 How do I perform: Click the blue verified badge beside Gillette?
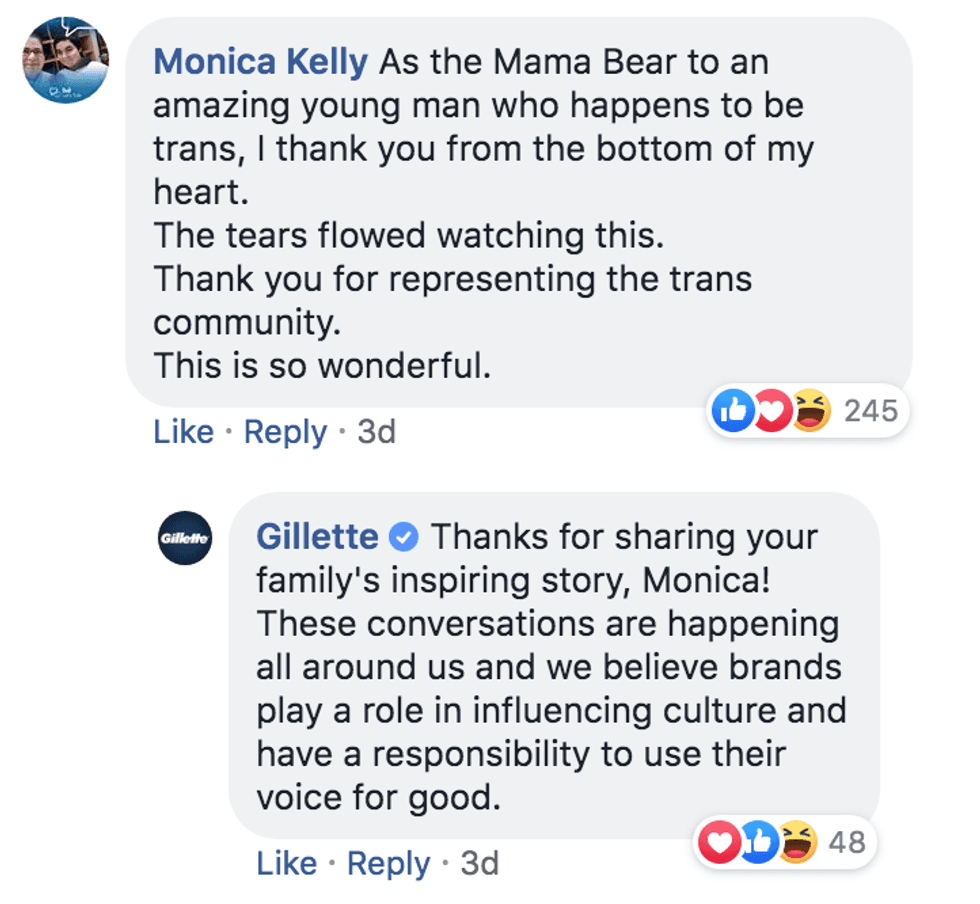(x=403, y=538)
